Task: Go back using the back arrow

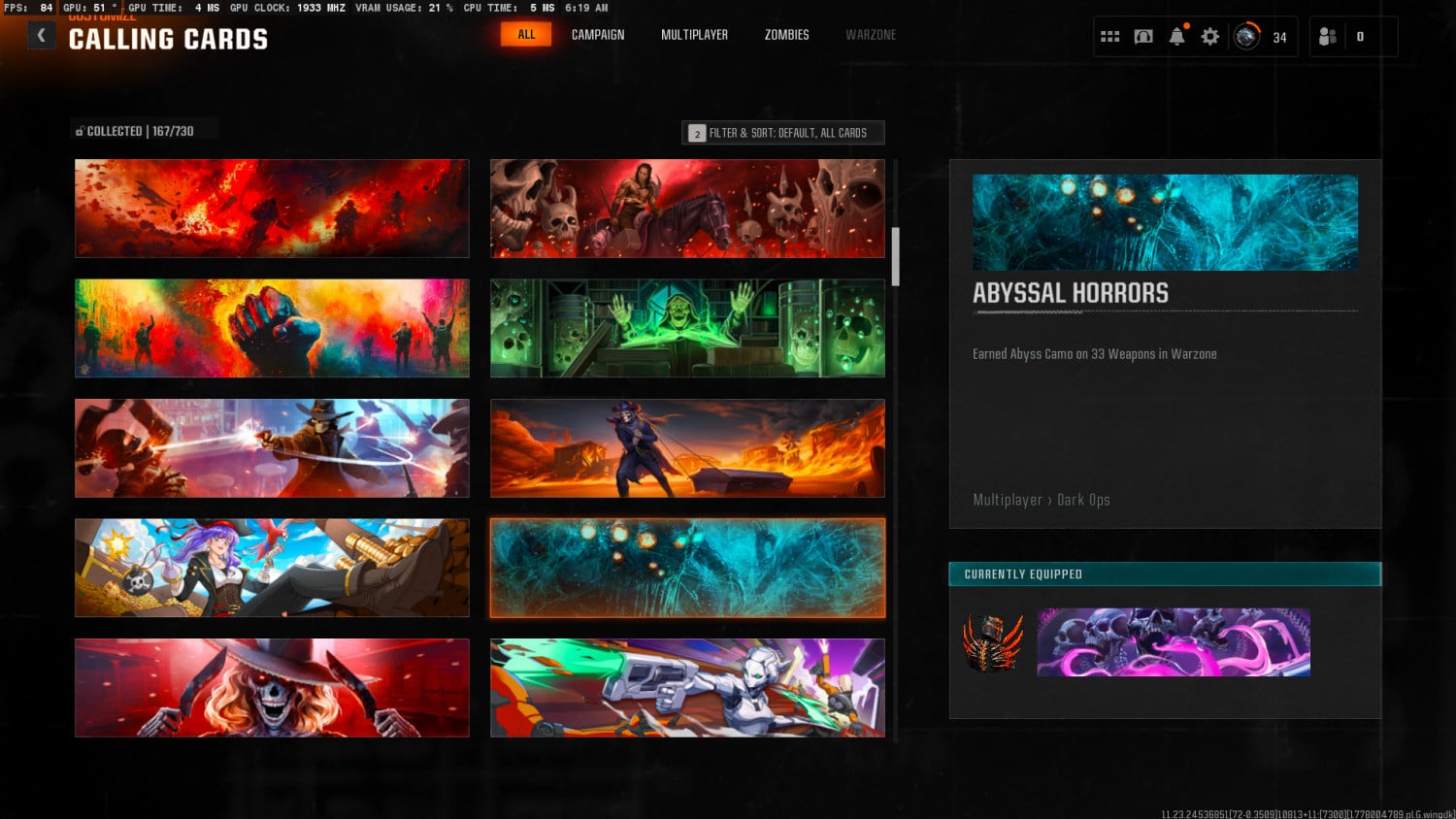Action: (41, 36)
